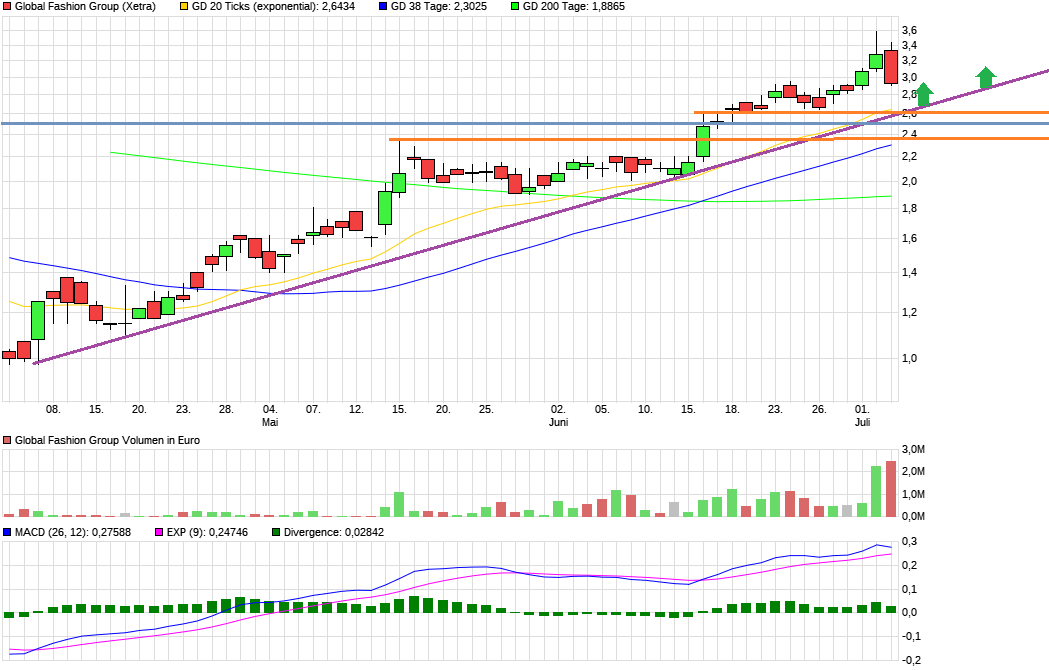Click the right green up arrow
1049x670 pixels.
click(986, 77)
